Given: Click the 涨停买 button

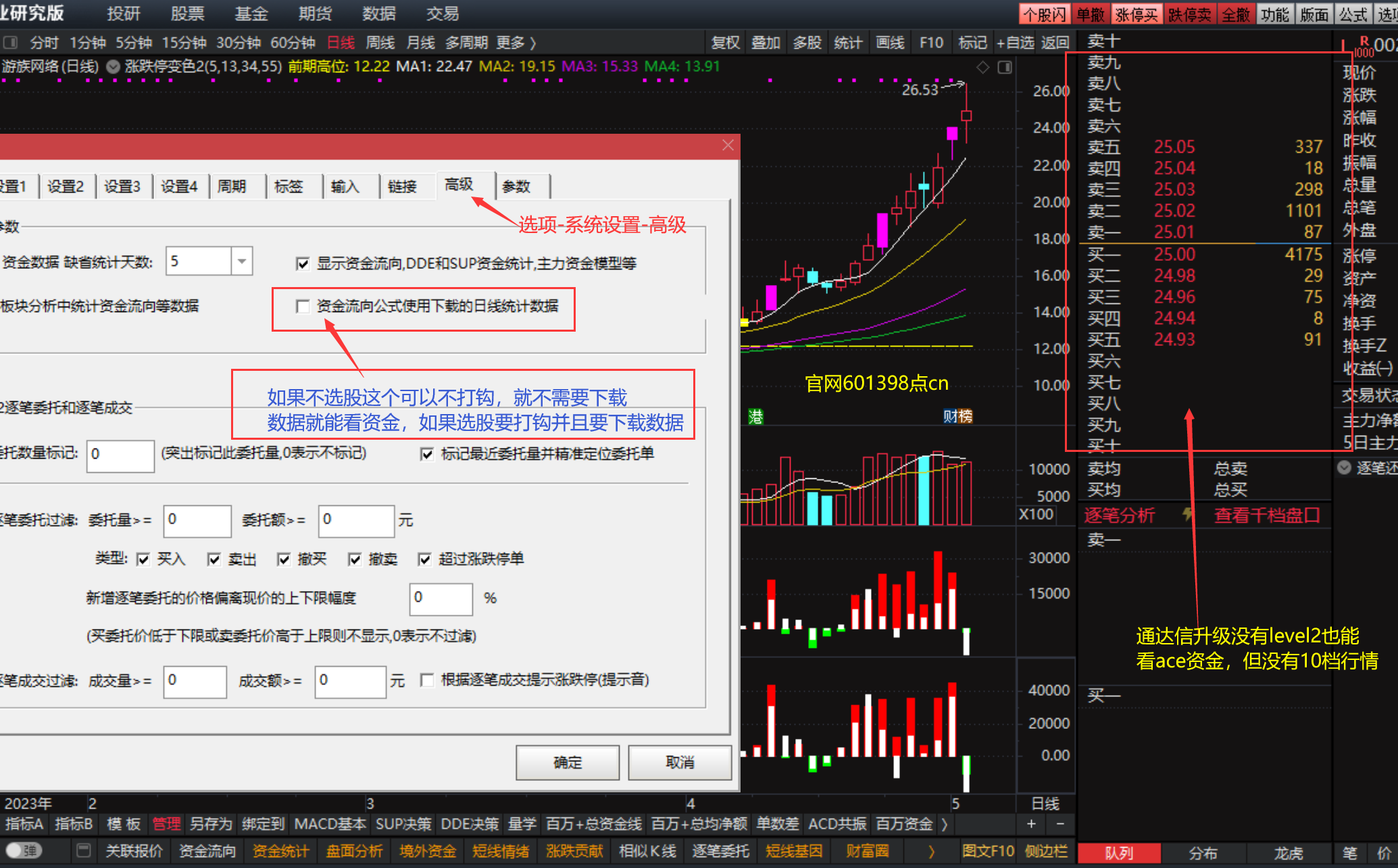Looking at the screenshot, I should click(x=1136, y=14).
